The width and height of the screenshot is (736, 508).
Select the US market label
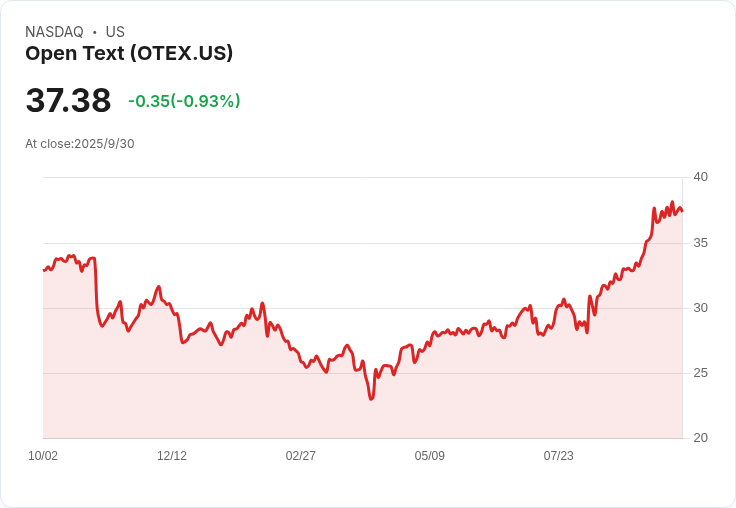tap(115, 32)
